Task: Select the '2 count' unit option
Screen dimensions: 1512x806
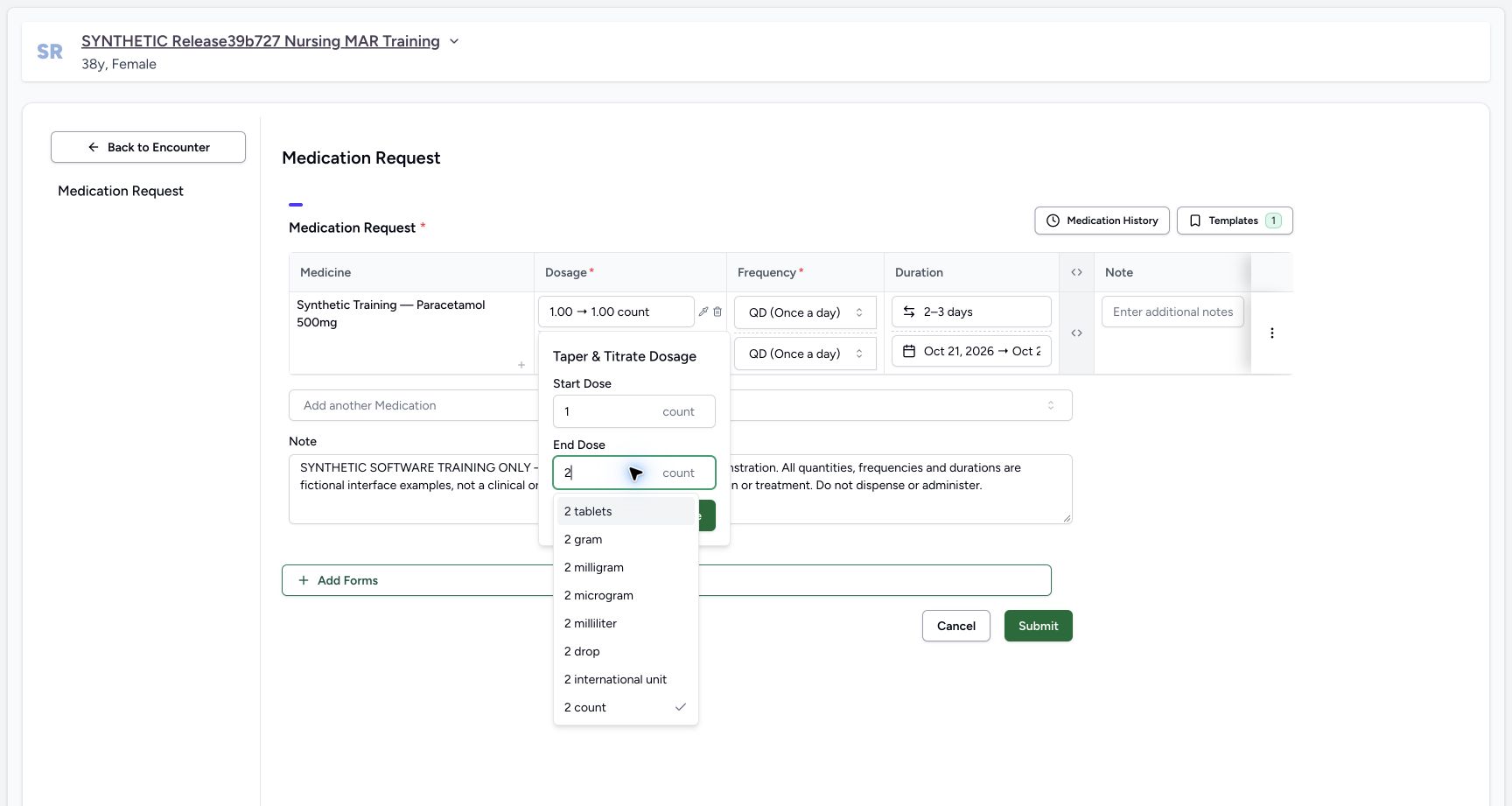Action: point(626,707)
